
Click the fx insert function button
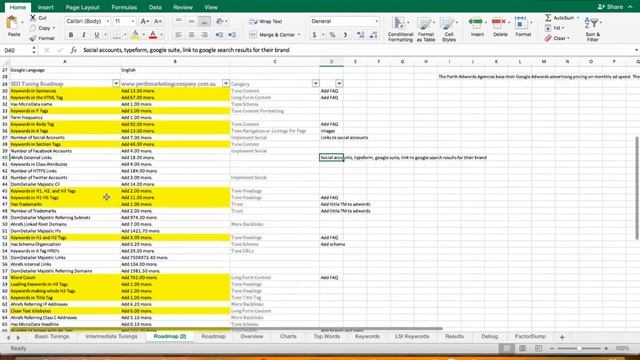click(73, 50)
